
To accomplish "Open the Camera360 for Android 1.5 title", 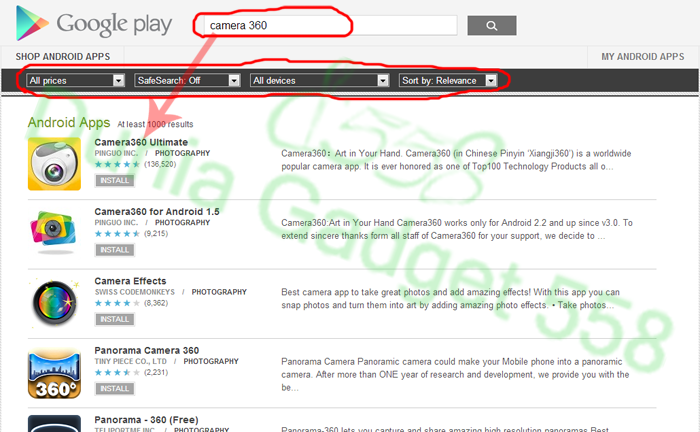I will 157,212.
